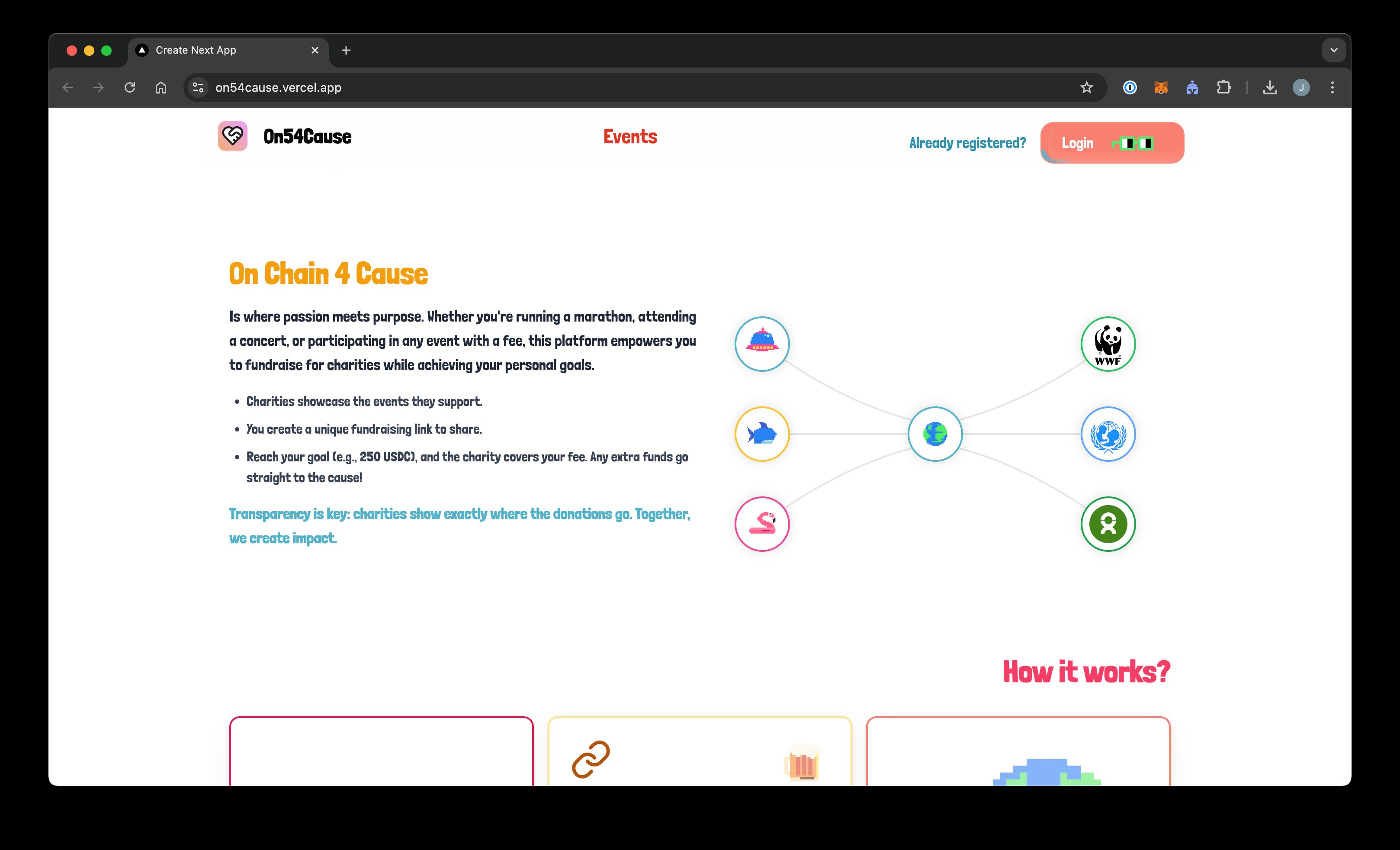Select the blue submarine fundraiser icon

(762, 344)
